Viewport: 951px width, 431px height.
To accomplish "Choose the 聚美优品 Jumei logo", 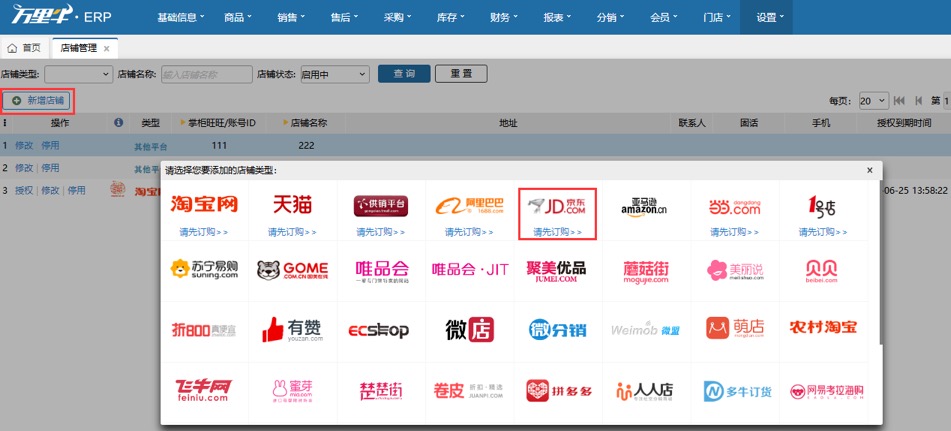I will coord(556,270).
